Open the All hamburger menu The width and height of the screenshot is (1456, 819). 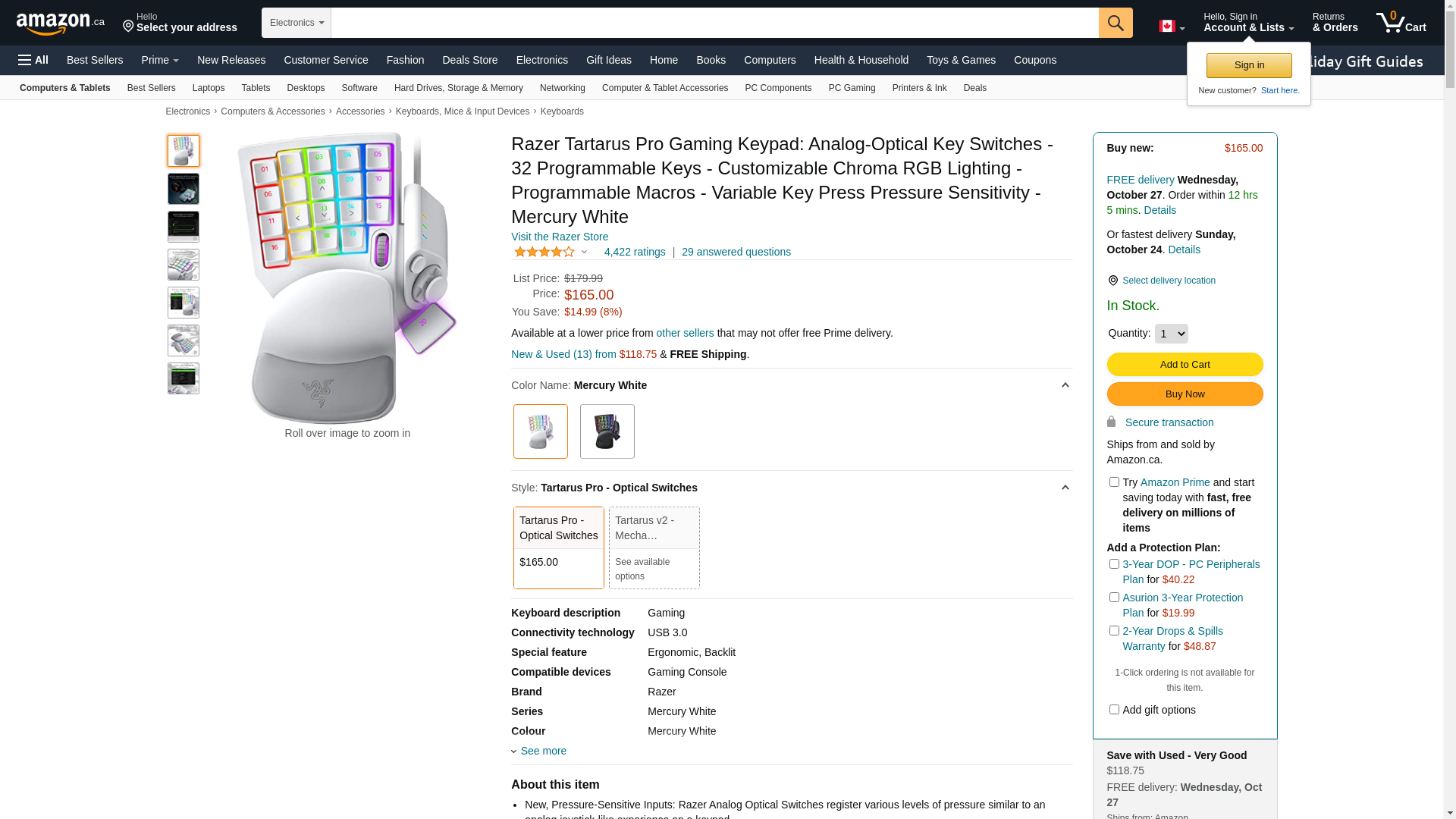click(33, 60)
